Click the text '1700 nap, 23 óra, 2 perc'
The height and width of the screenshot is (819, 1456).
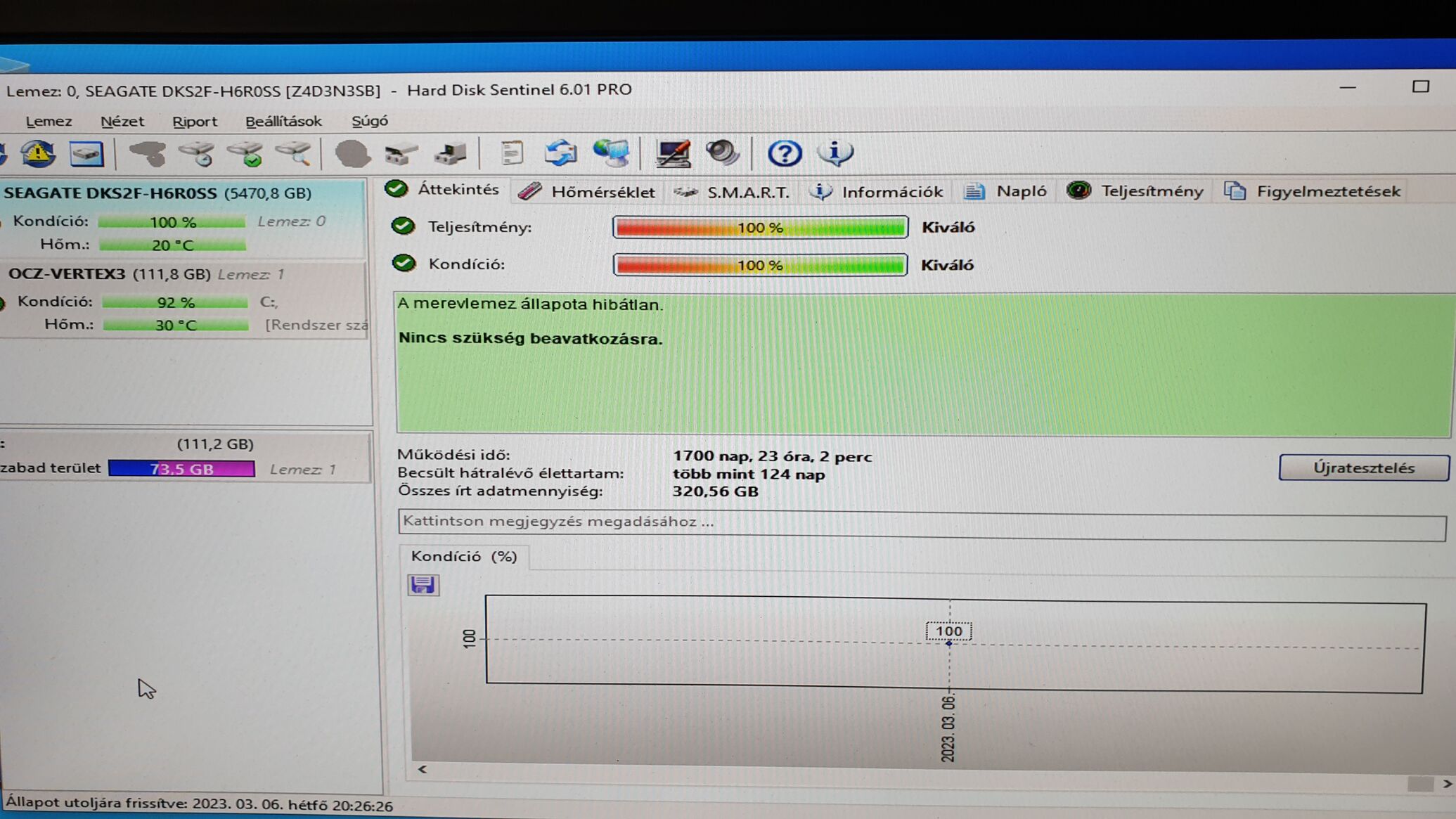tap(772, 457)
